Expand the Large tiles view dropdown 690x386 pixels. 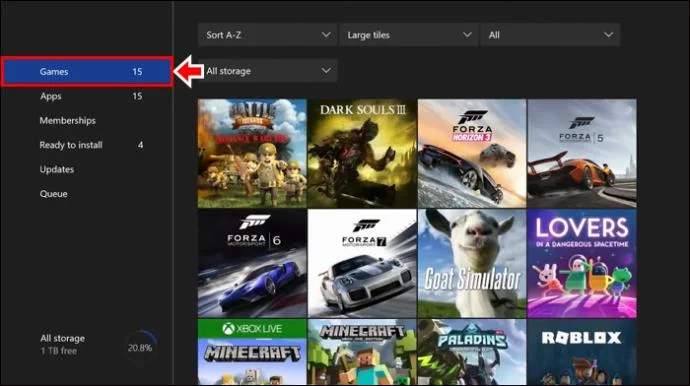click(409, 35)
